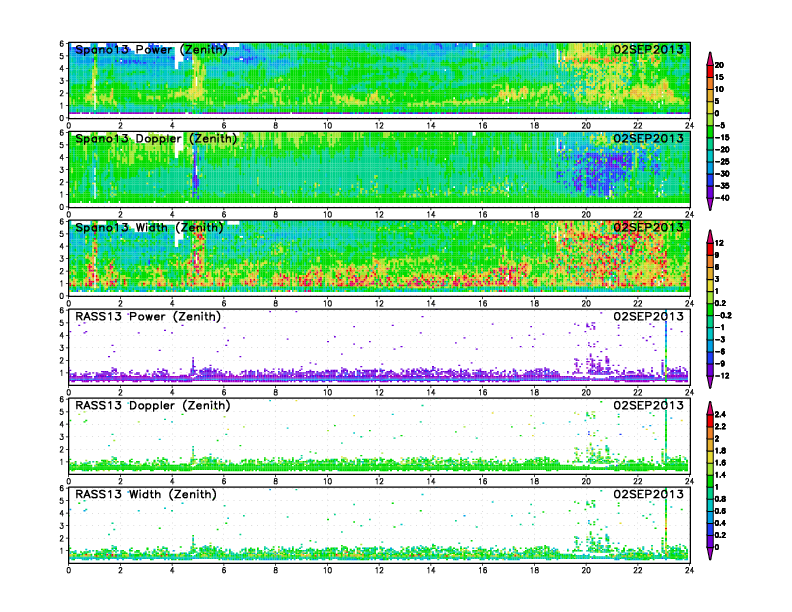
Task: Click the 'Spano13 Power (Zenith)' panel title
Action: tap(151, 49)
